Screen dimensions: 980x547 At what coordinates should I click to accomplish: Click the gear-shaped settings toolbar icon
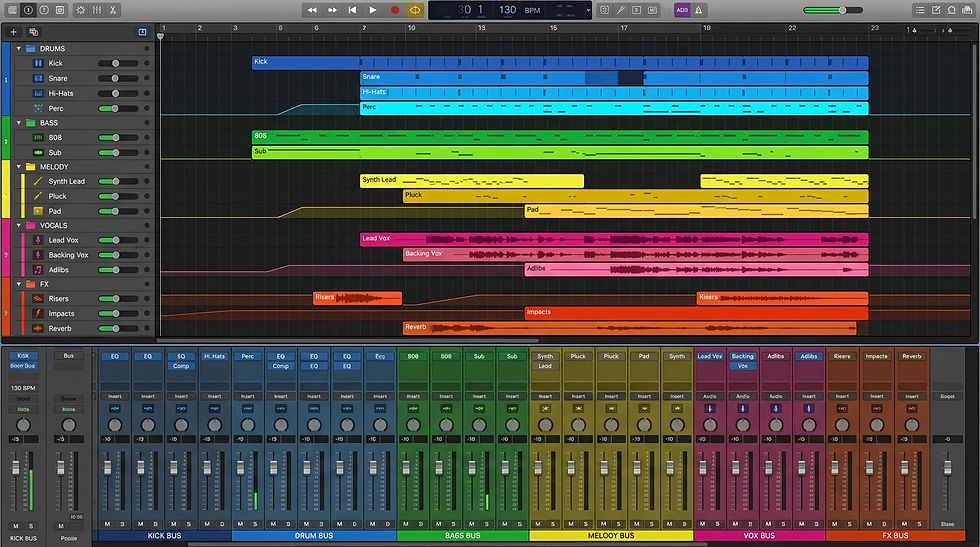click(81, 10)
